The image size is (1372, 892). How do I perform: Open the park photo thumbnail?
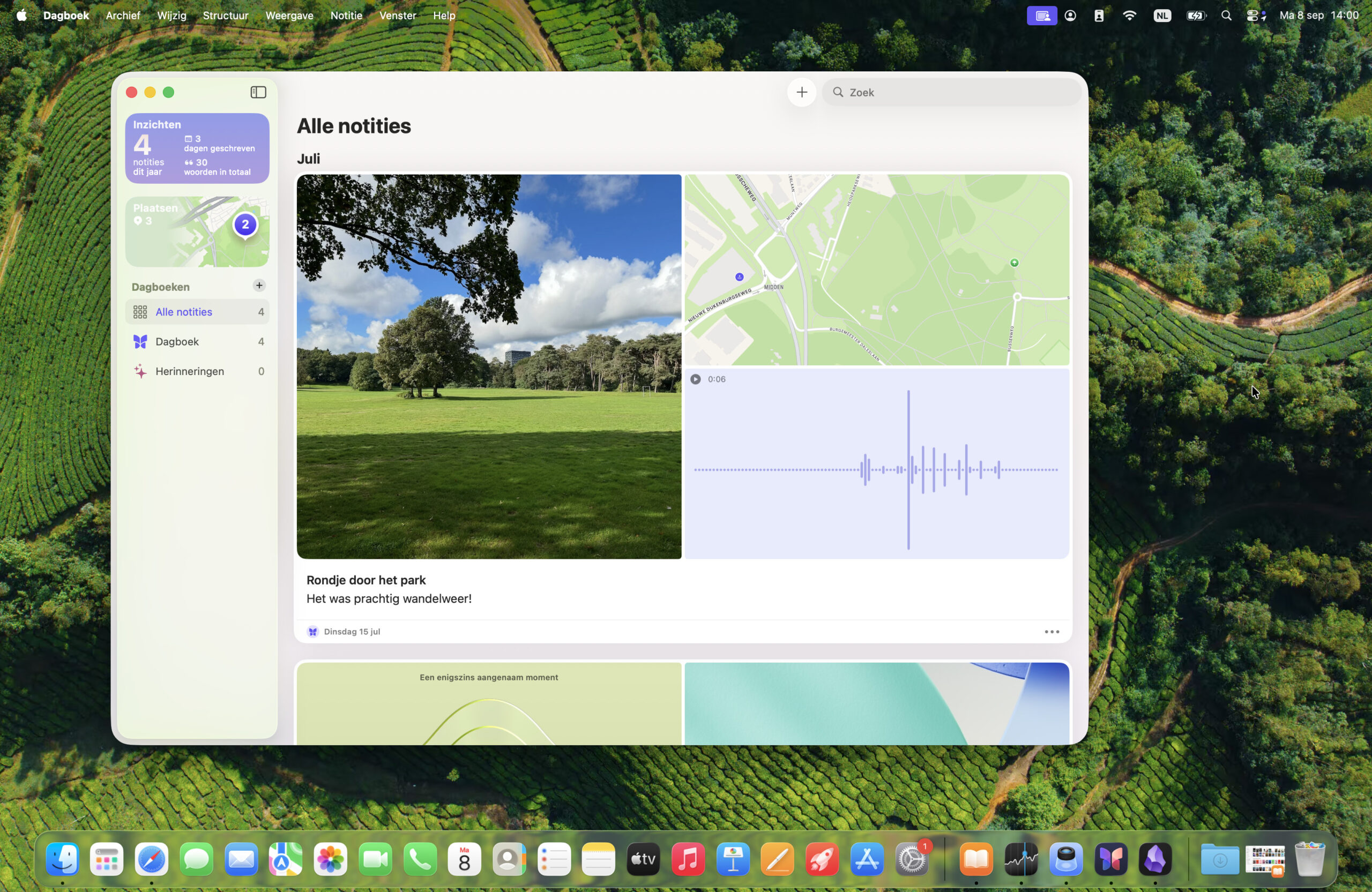point(489,366)
